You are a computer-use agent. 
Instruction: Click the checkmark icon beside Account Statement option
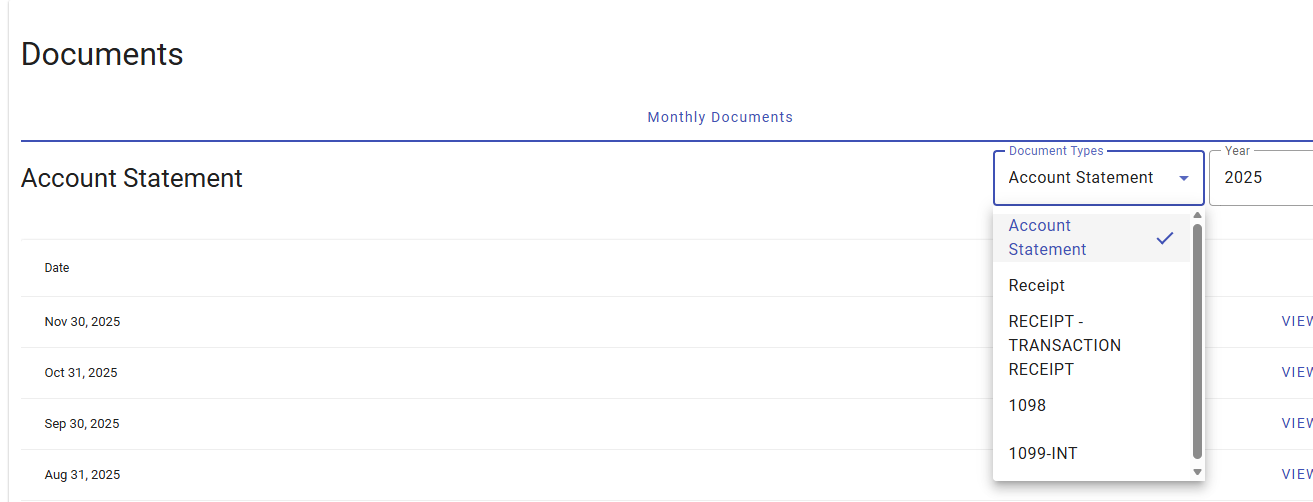tap(1164, 238)
